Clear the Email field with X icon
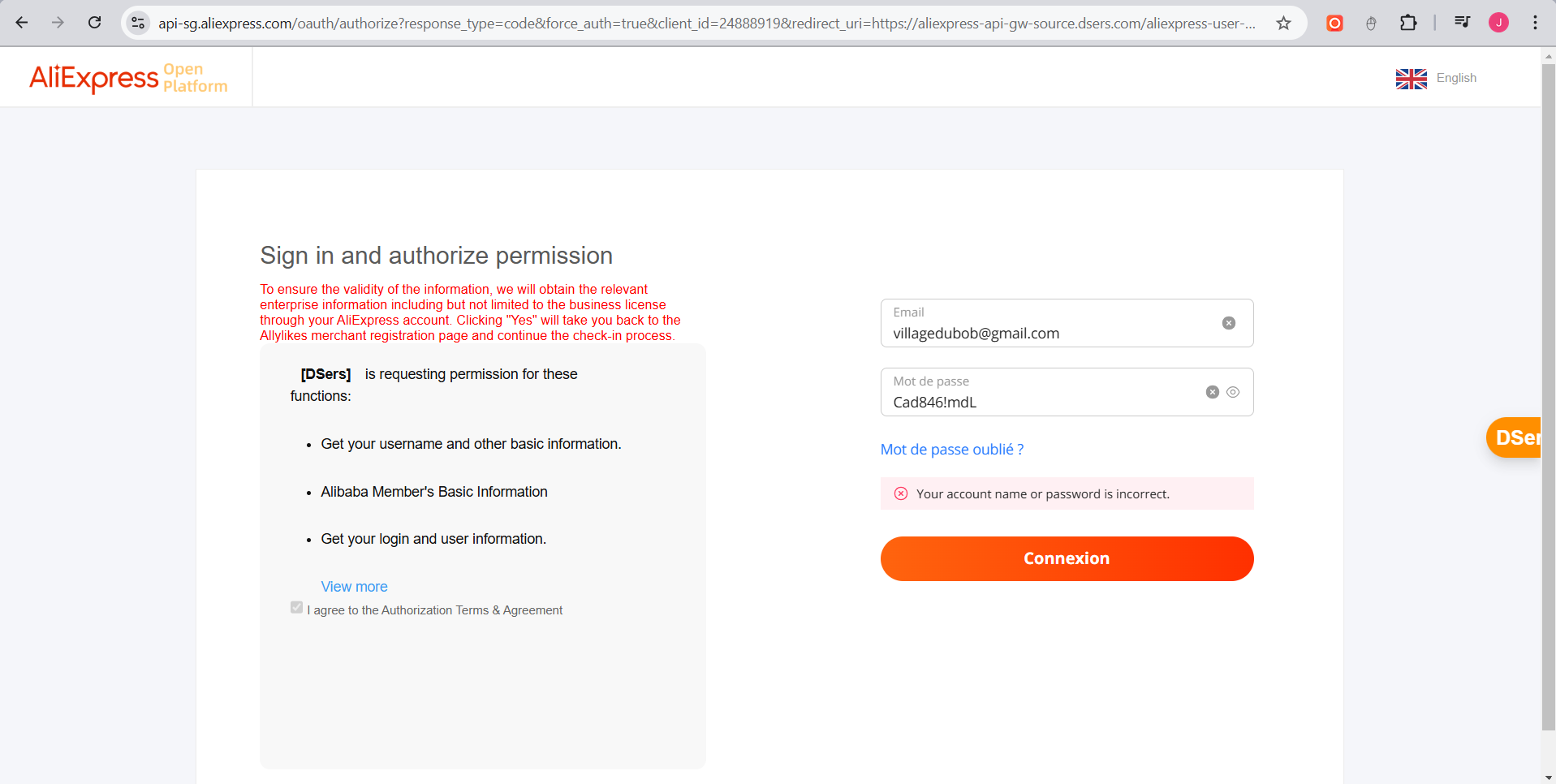The image size is (1556, 784). (1229, 323)
